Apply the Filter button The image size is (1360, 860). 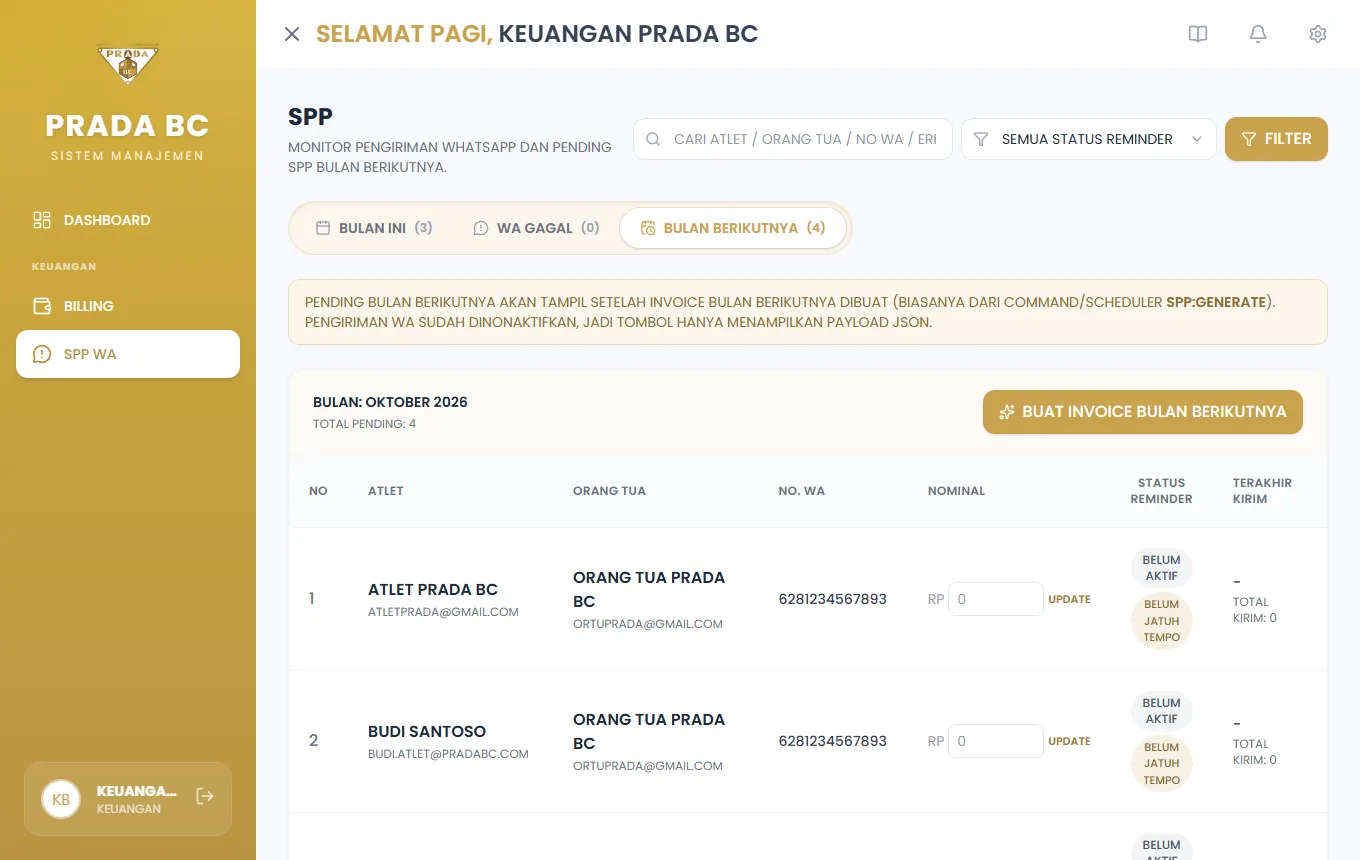(x=1276, y=139)
